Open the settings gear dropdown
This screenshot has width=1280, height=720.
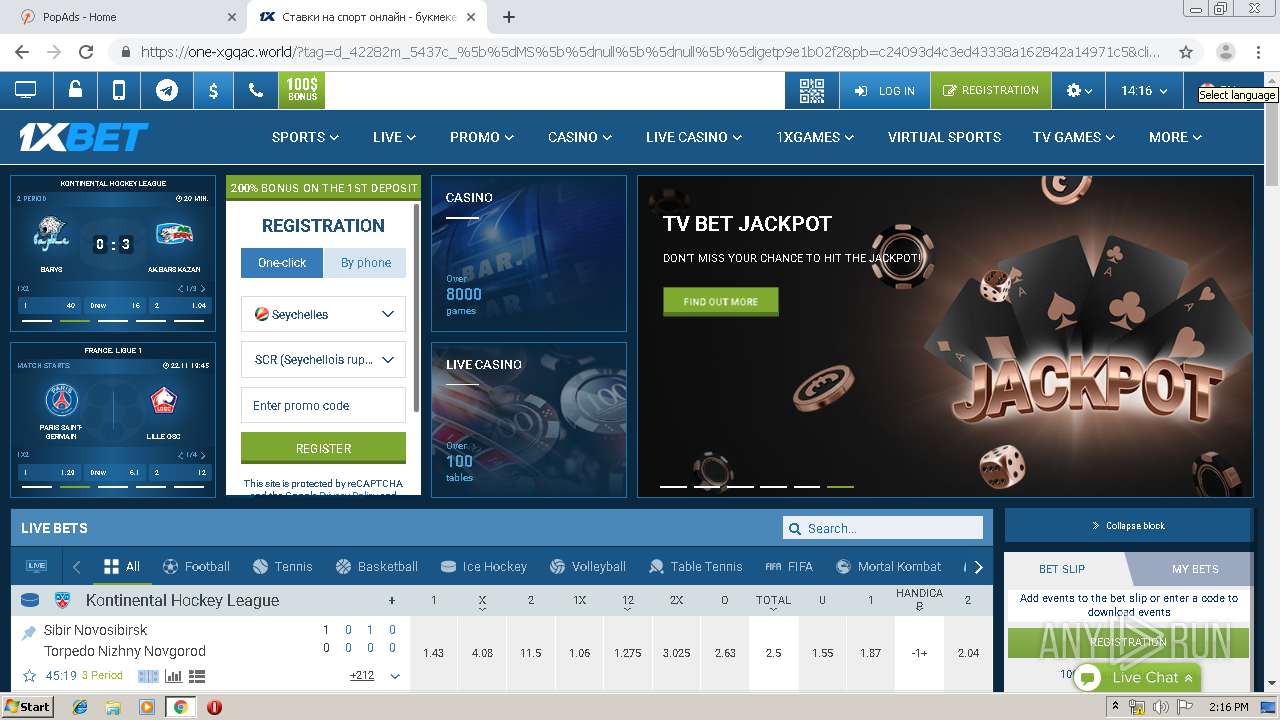click(x=1078, y=90)
